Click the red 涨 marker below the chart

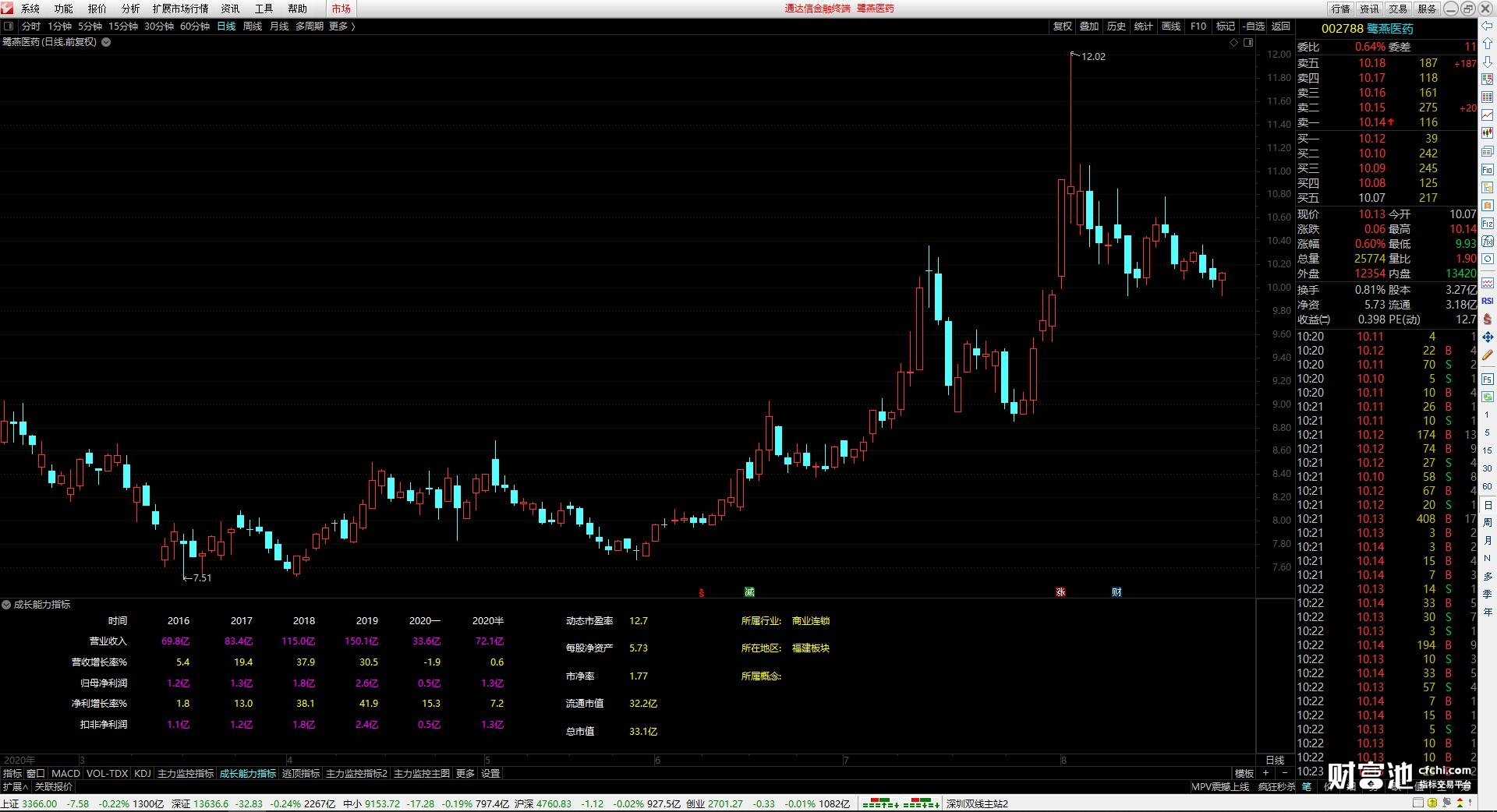(x=1060, y=592)
